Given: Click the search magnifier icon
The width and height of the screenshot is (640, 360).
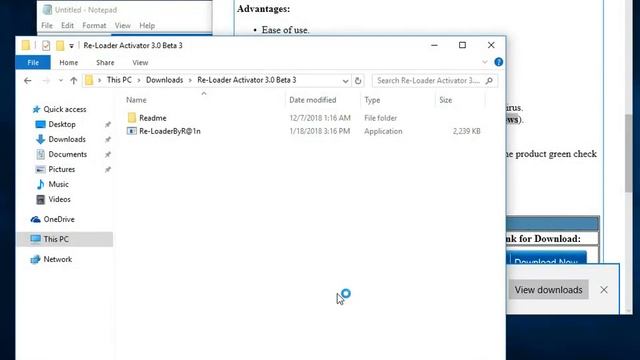Looking at the screenshot, I should (489, 80).
